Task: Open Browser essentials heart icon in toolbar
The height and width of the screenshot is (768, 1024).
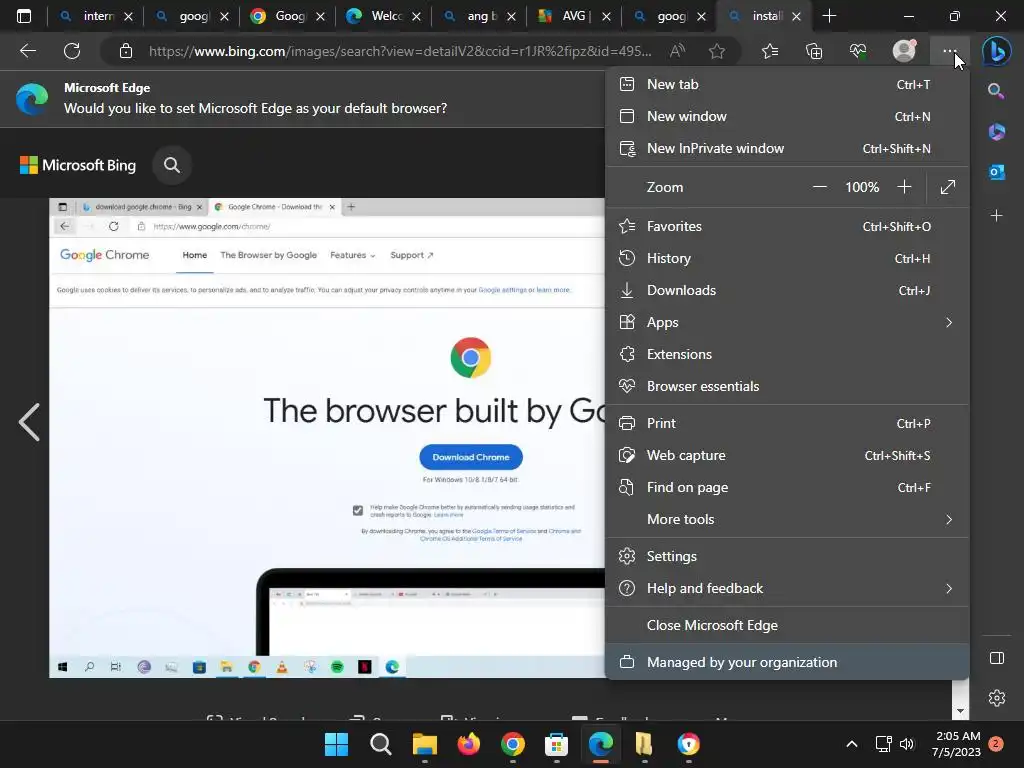Action: coord(858,51)
